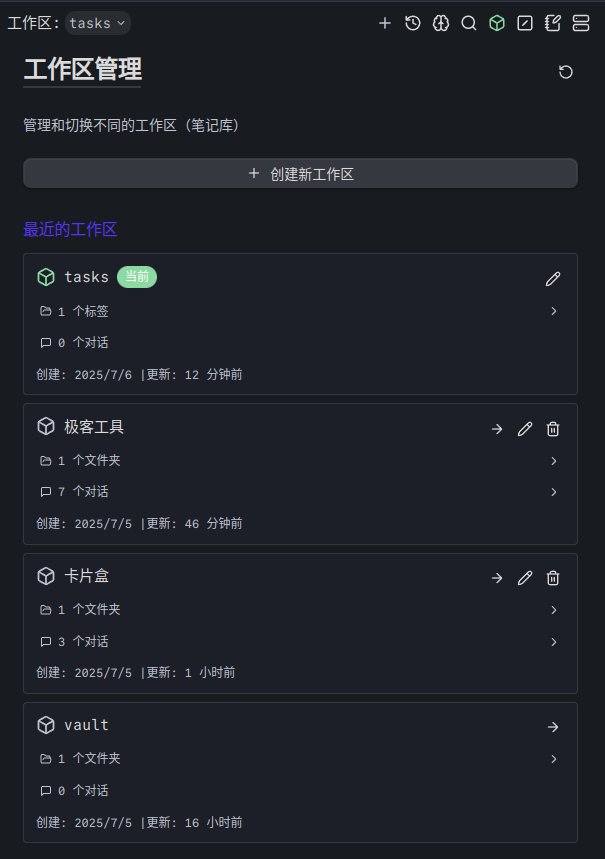Switch to 极客工具 workspace via its arrow
The width and height of the screenshot is (605, 859).
tap(497, 429)
